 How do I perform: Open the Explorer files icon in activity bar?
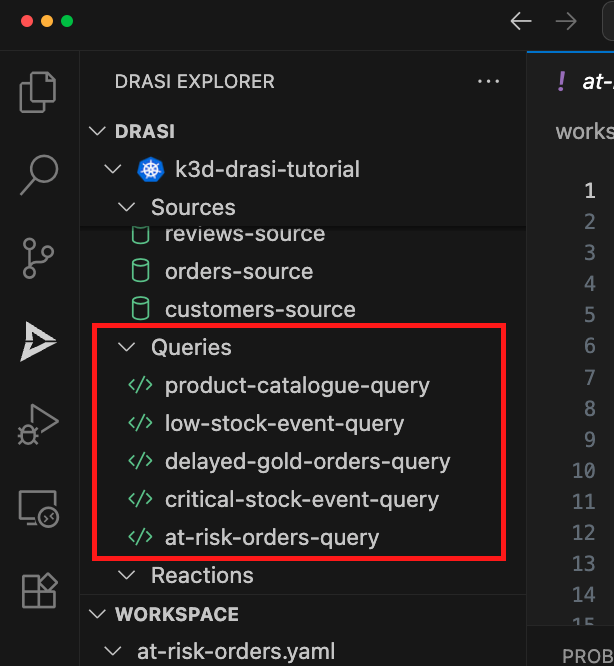(x=38, y=93)
